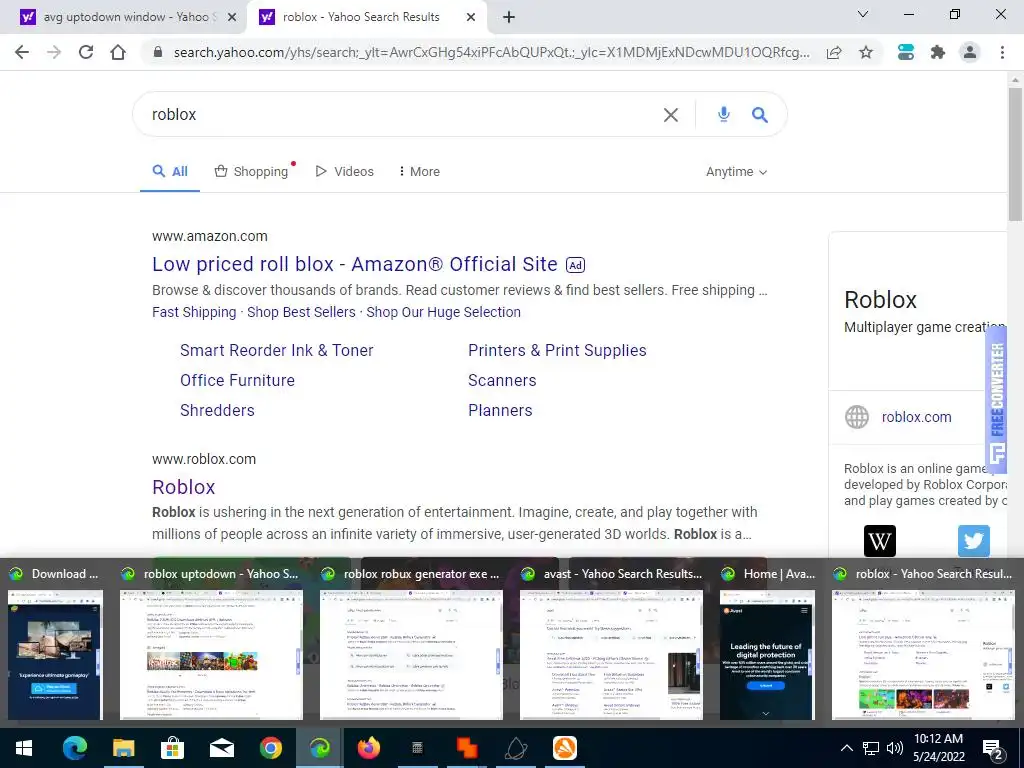Click the globe icon beside roblox.com
Image resolution: width=1024 pixels, height=768 pixels.
(857, 417)
